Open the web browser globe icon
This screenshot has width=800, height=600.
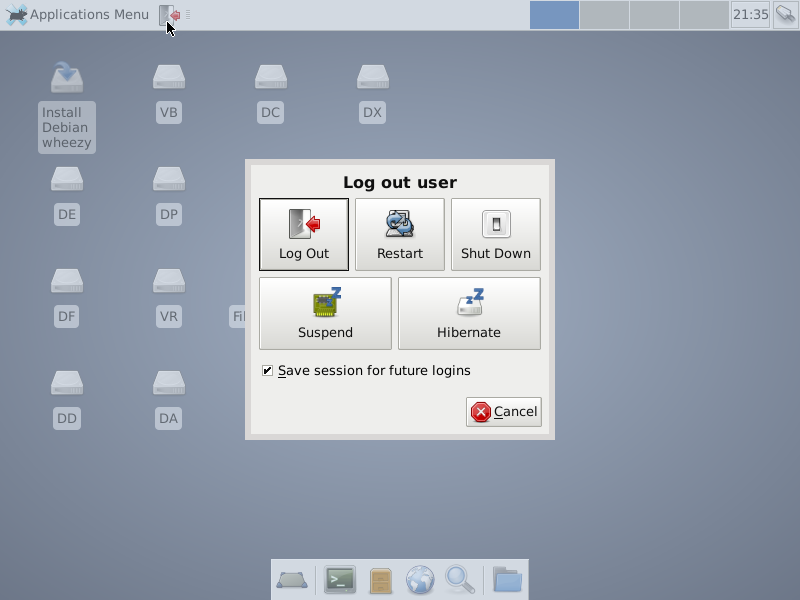pos(420,579)
